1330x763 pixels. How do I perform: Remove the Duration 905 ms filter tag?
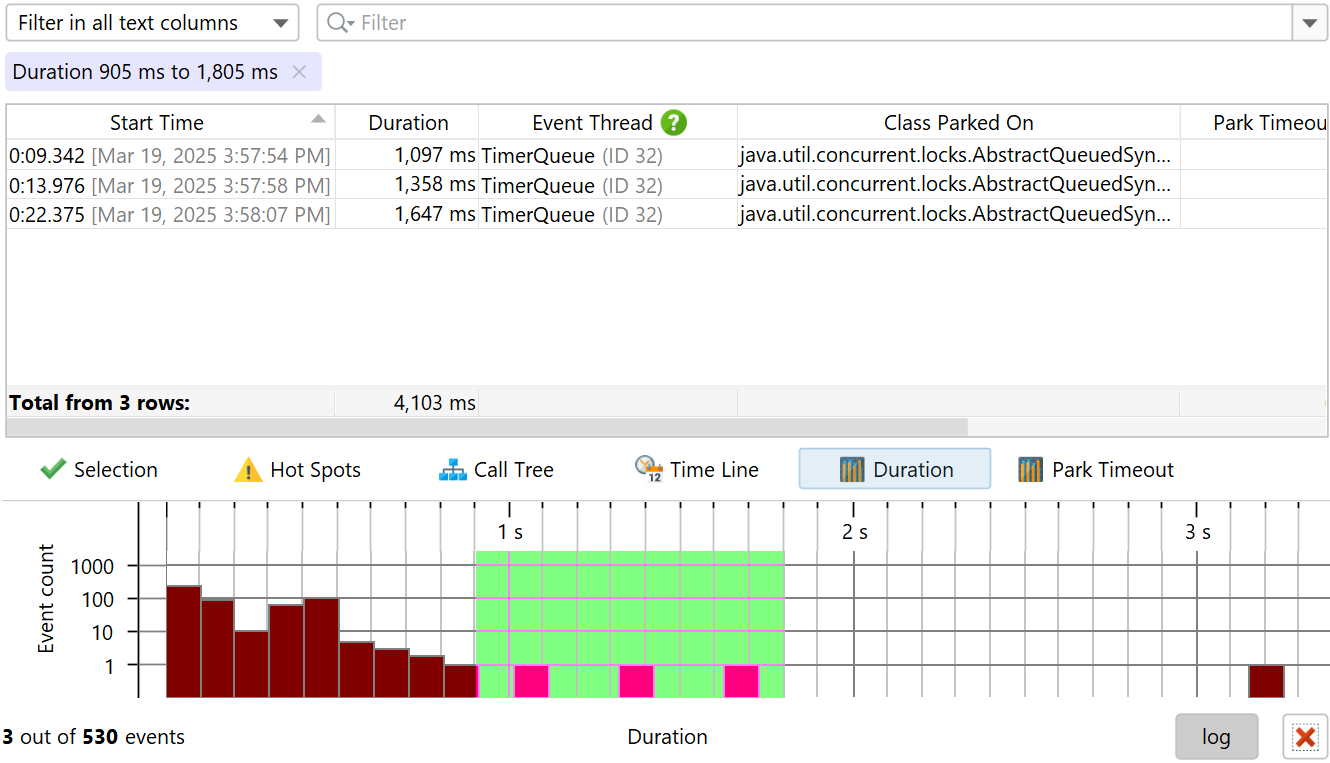tap(299, 72)
